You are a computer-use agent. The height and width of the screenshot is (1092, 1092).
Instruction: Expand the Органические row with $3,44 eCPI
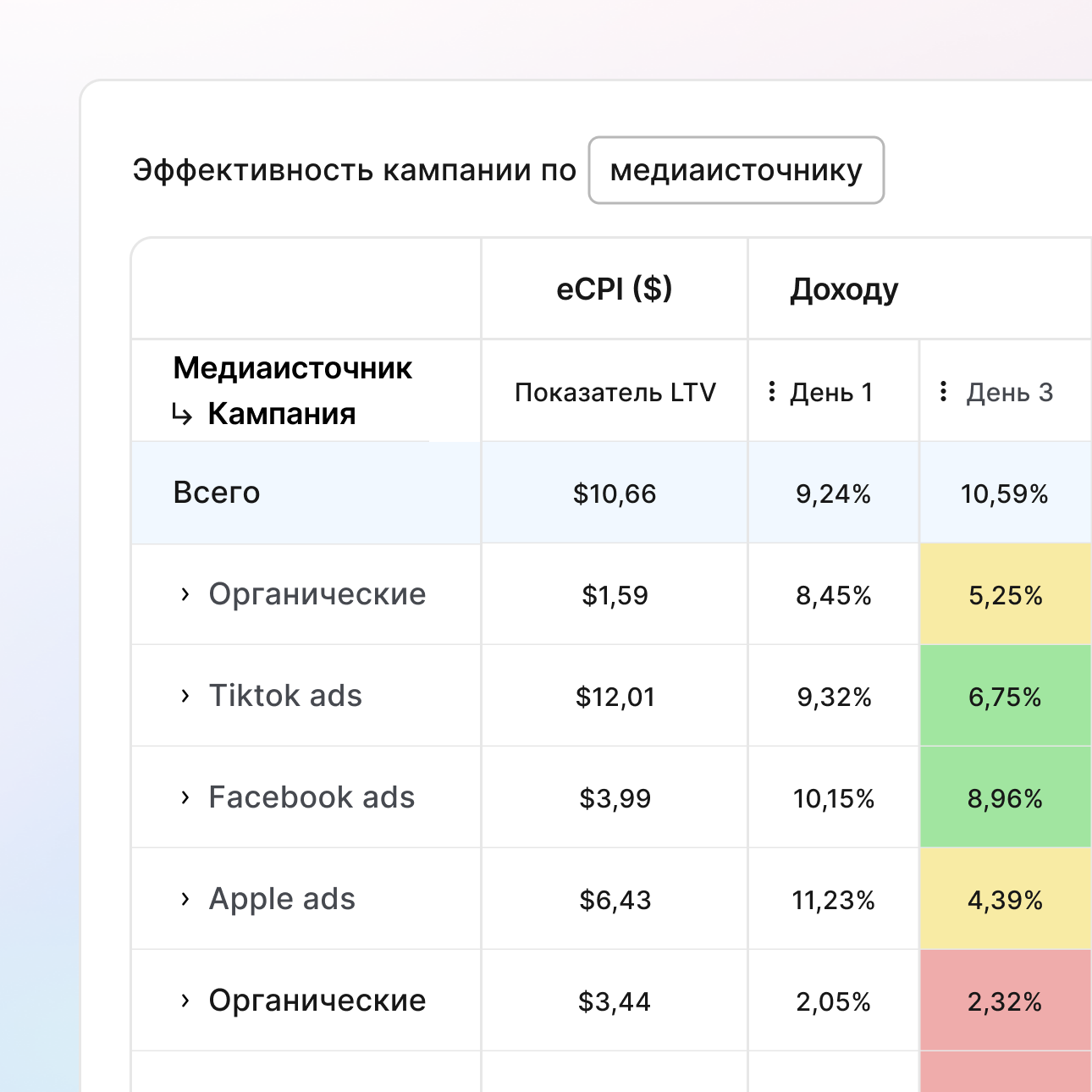[x=185, y=1001]
